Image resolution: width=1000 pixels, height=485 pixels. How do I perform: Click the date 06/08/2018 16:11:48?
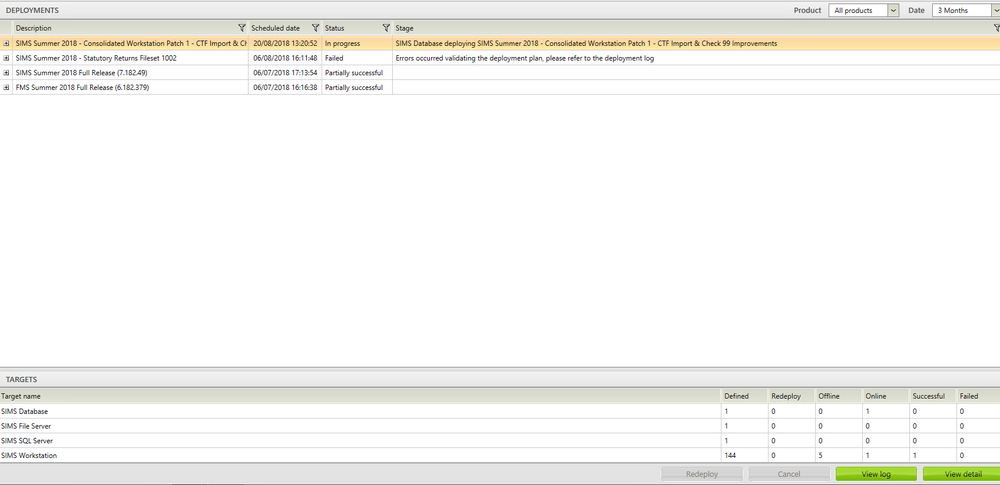pos(285,58)
